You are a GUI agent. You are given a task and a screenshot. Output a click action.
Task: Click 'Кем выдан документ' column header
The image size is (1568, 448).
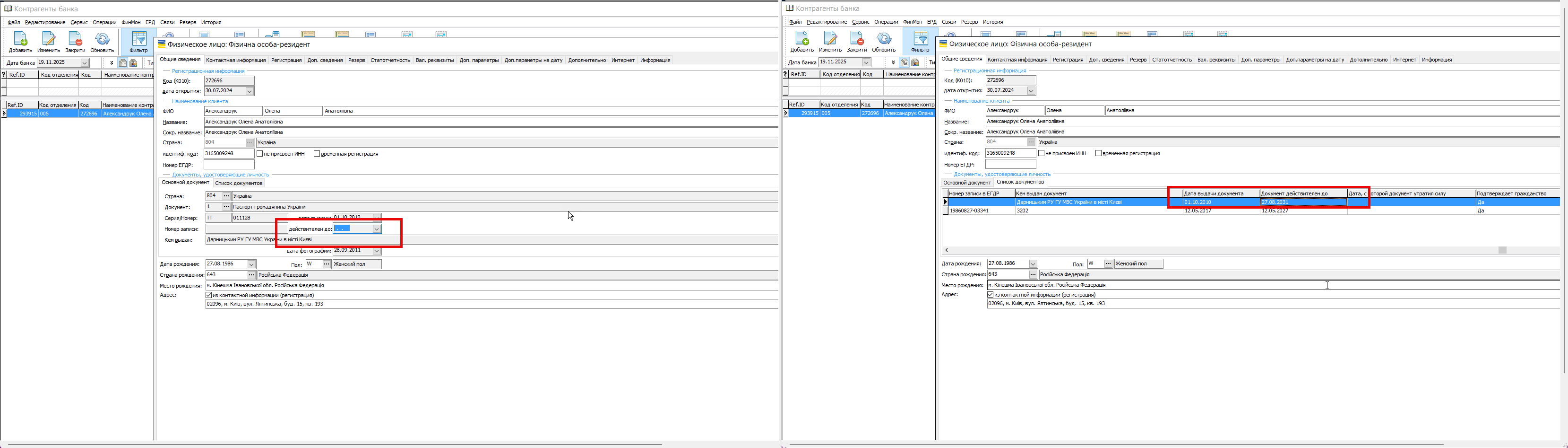tap(1099, 194)
